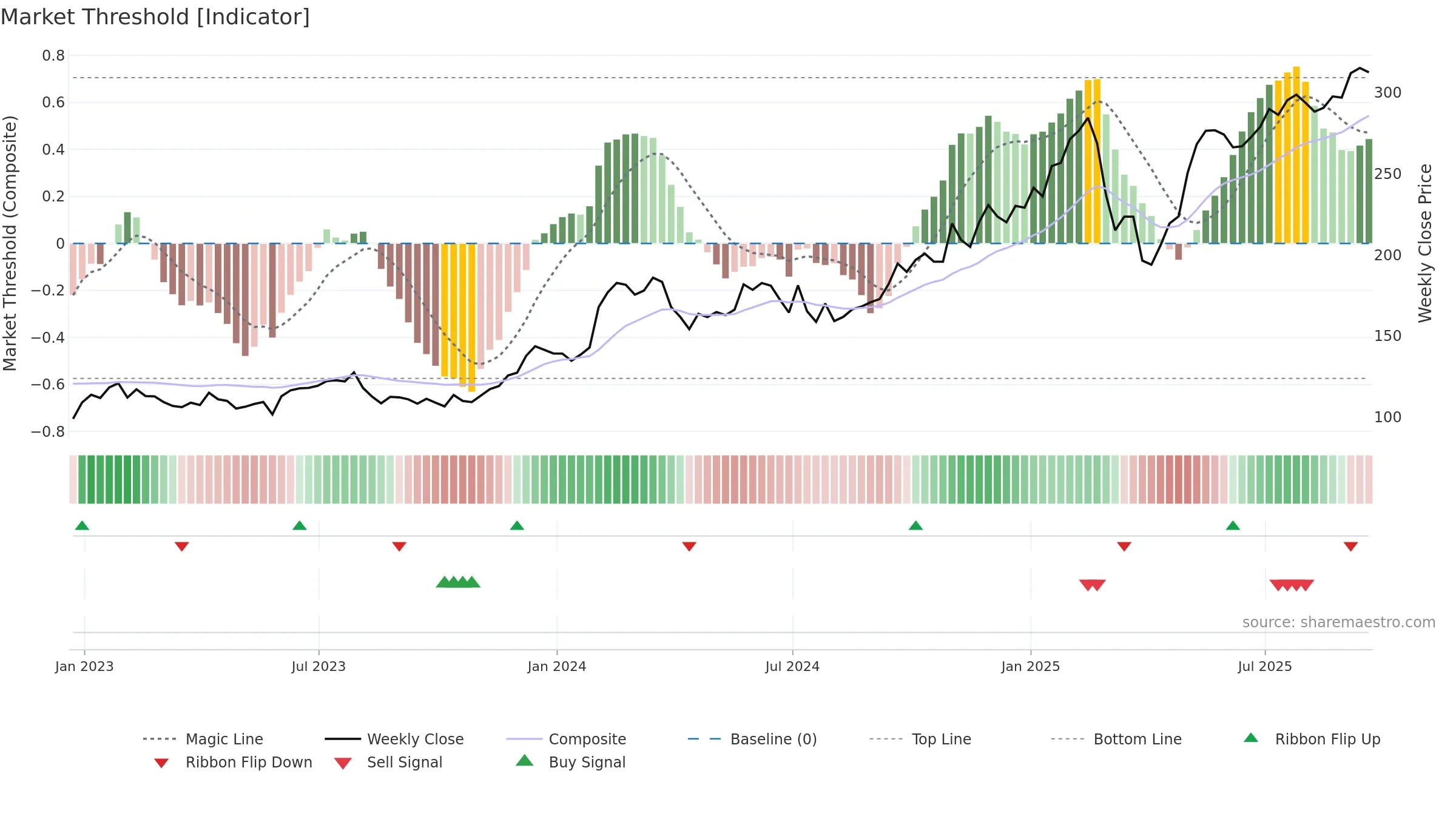Viewport: 1456px width, 819px height.
Task: Click the red triangle icon beside Ribbon Flip Down
Action: [161, 763]
